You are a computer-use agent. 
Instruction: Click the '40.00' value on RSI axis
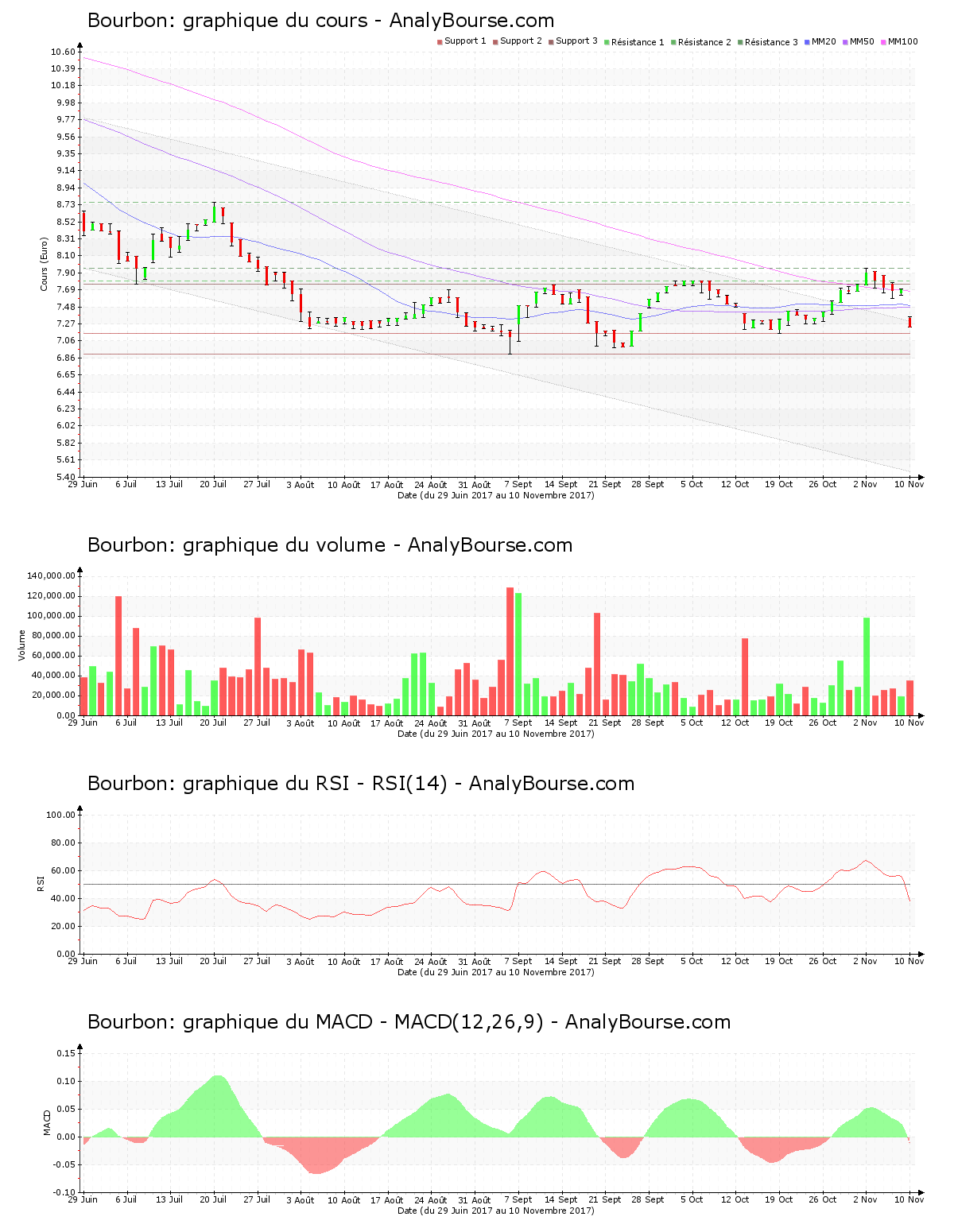click(63, 898)
